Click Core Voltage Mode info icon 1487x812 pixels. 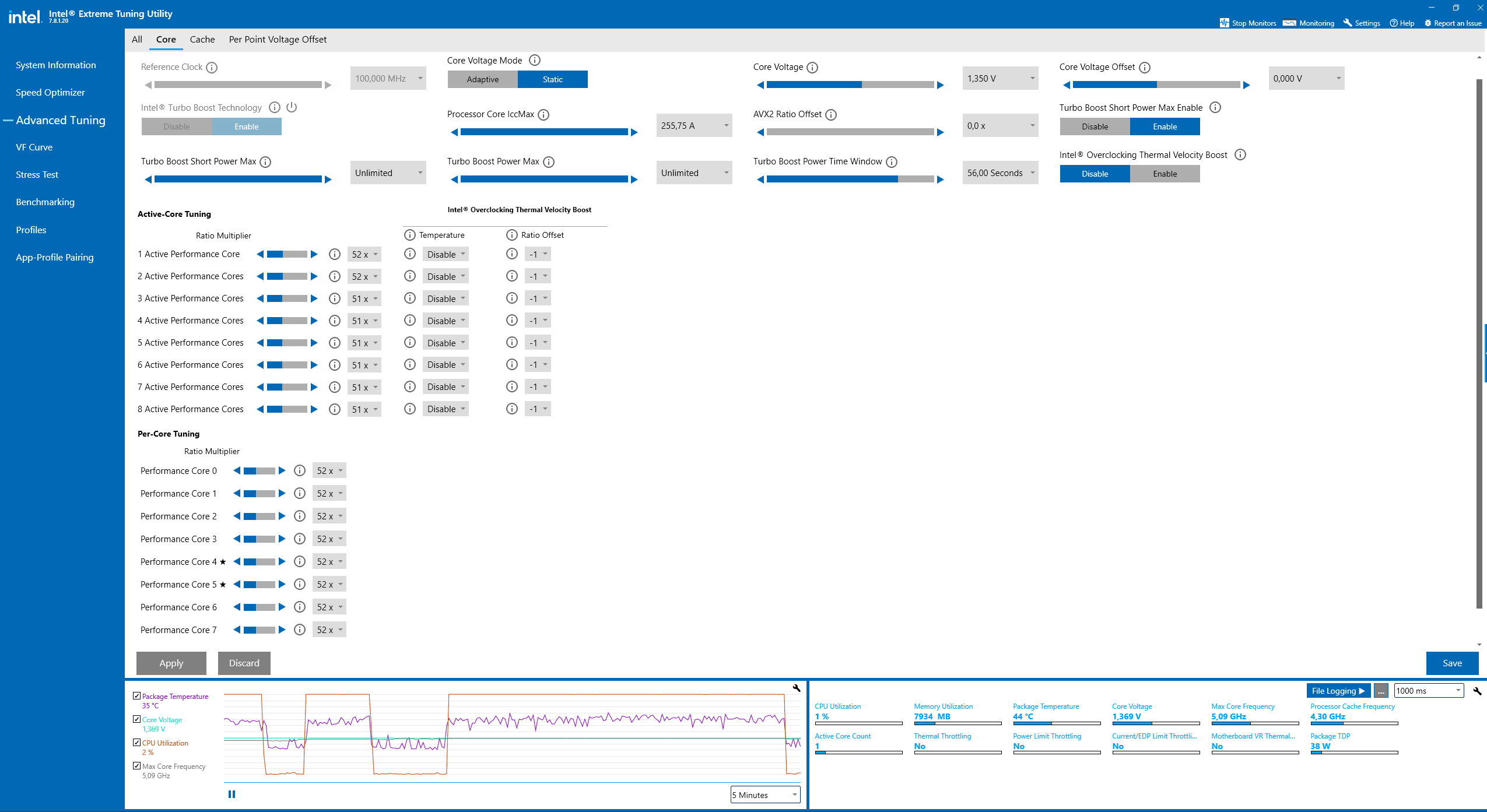pyautogui.click(x=535, y=60)
